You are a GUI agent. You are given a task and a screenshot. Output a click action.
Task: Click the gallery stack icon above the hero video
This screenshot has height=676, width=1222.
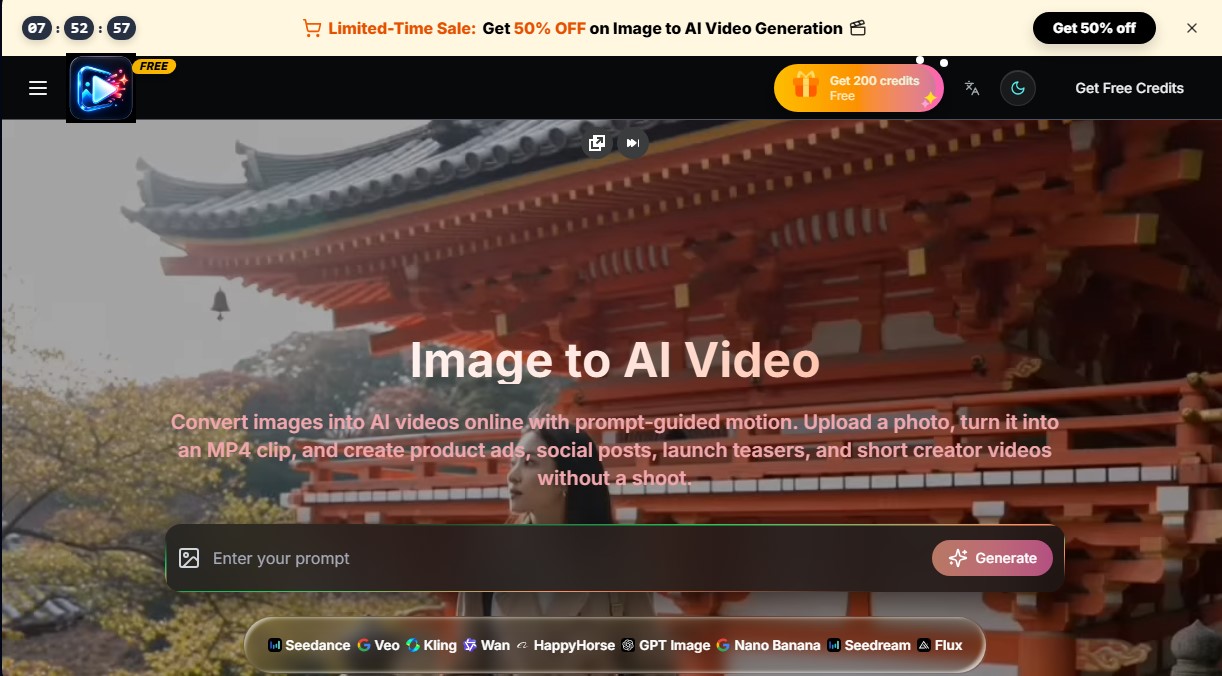[x=597, y=143]
